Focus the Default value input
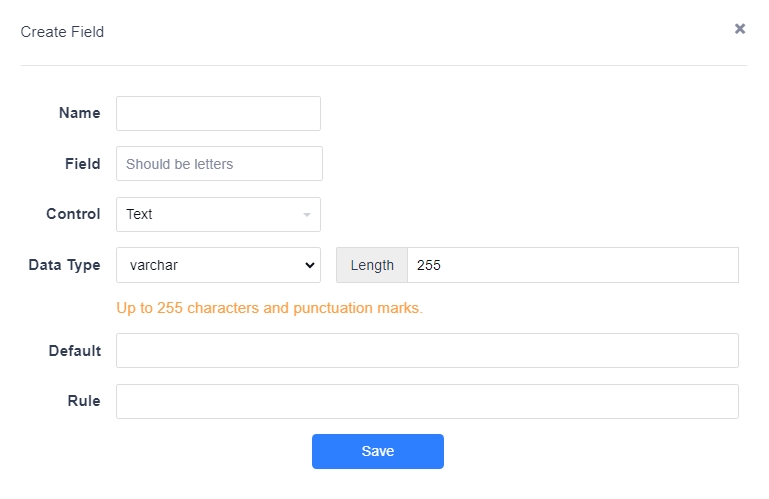 click(427, 350)
